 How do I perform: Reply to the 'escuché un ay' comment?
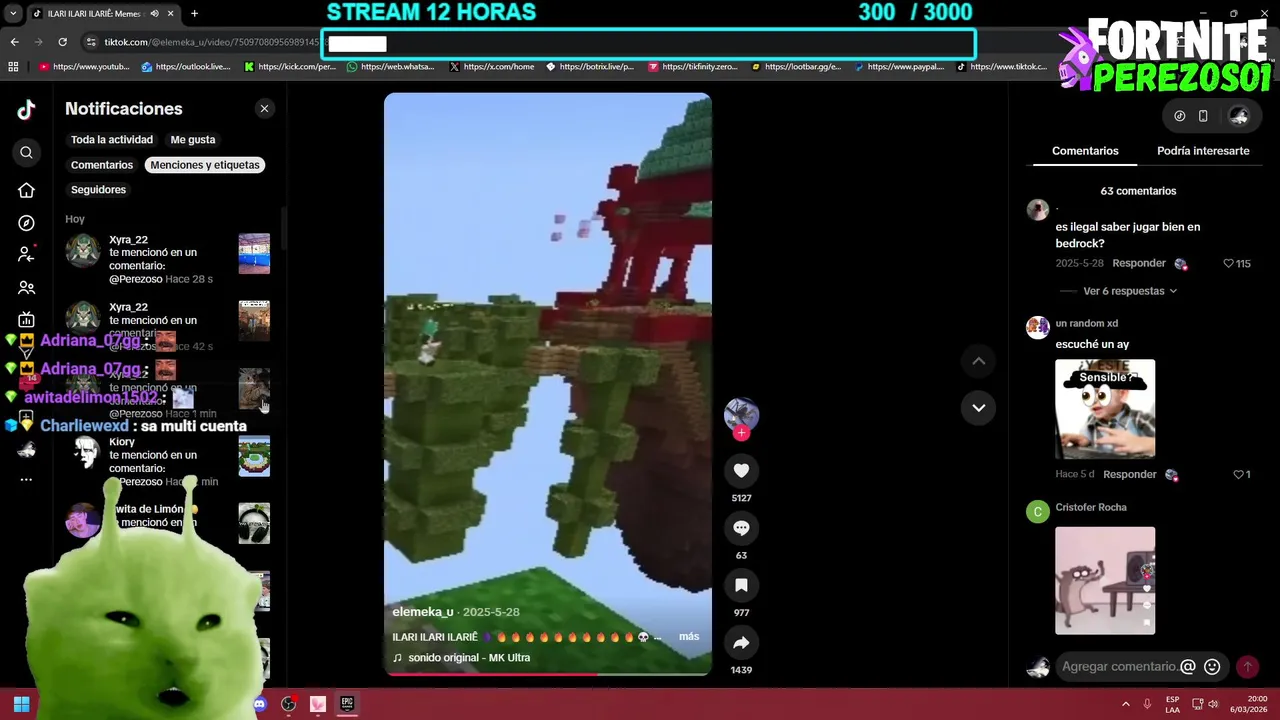1130,474
